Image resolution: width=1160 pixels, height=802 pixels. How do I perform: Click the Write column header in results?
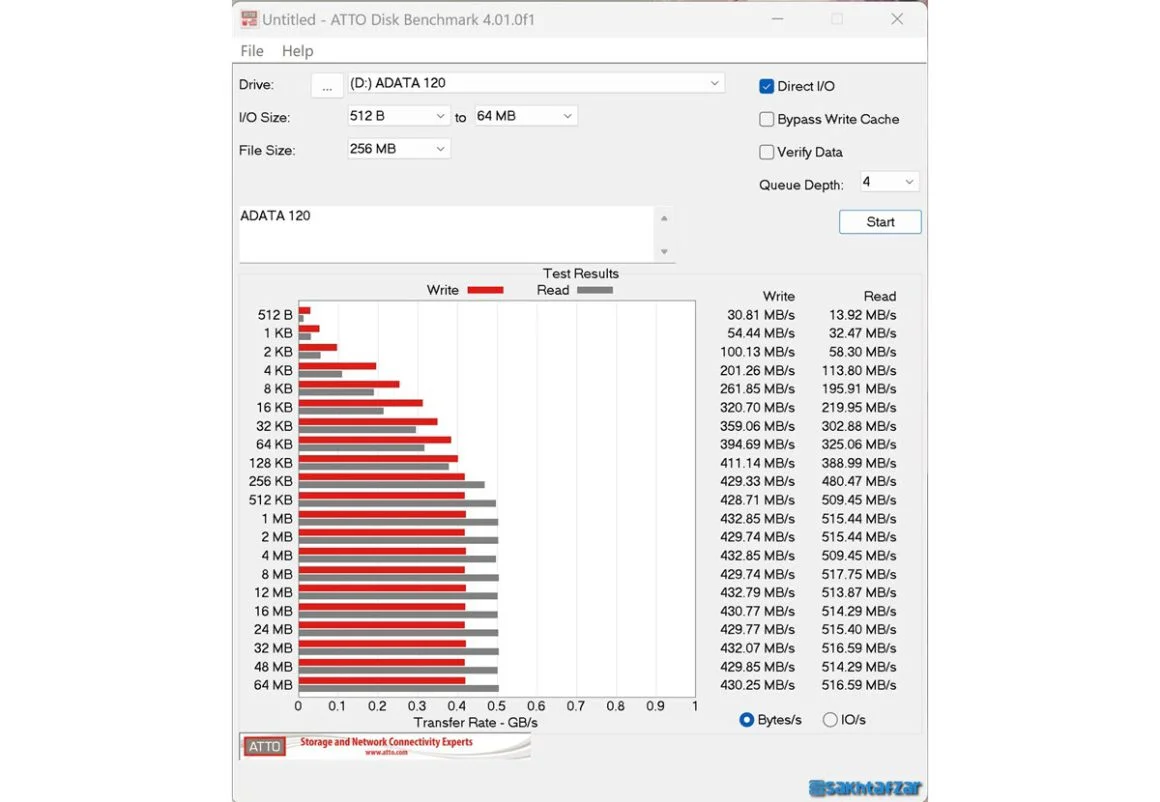tap(778, 296)
